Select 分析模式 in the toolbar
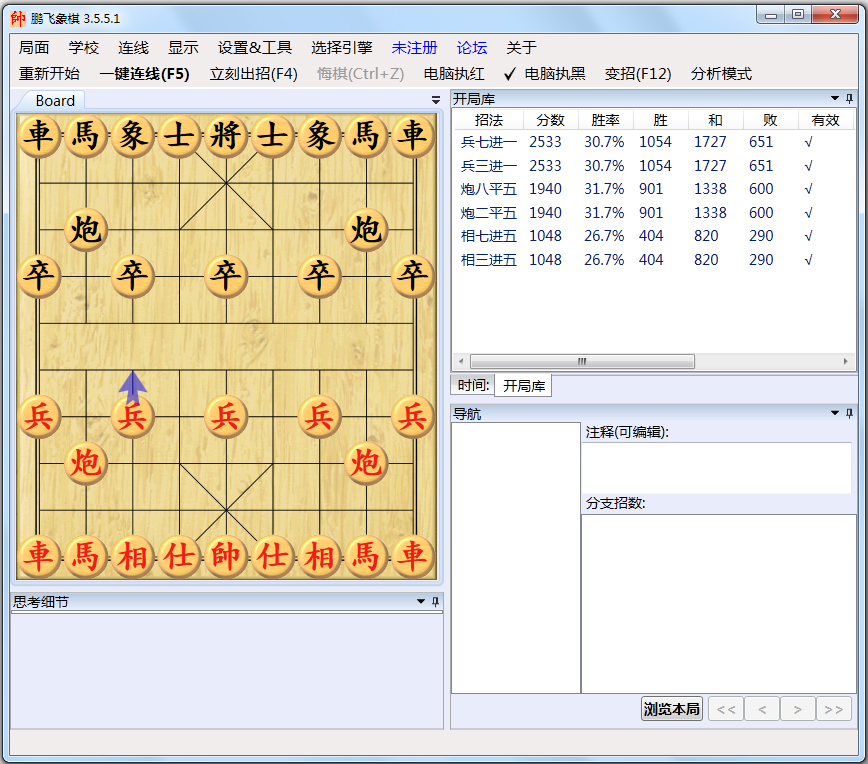The height and width of the screenshot is (764, 868). (x=723, y=74)
